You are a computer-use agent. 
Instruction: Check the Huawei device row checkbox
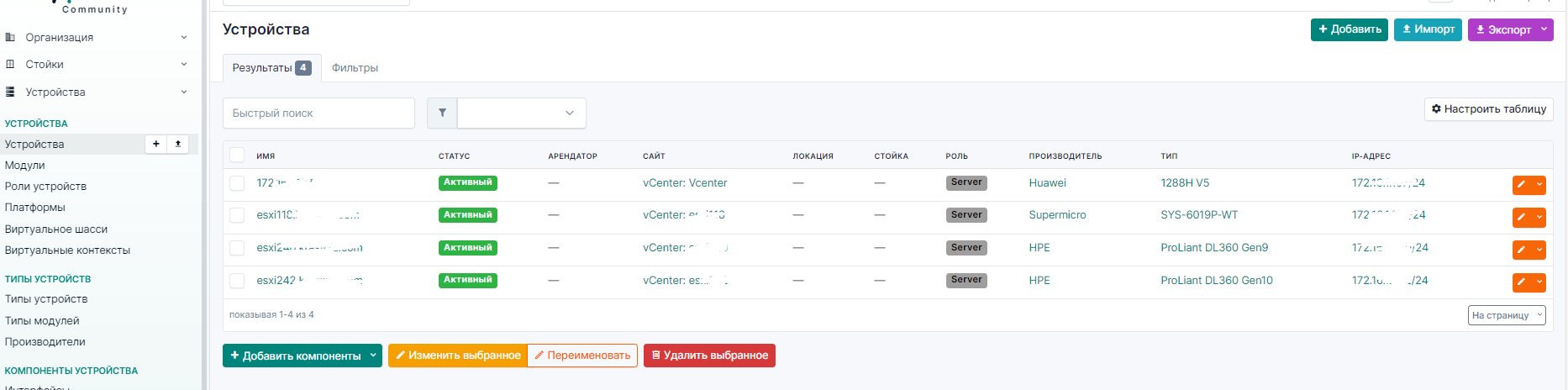[x=237, y=183]
